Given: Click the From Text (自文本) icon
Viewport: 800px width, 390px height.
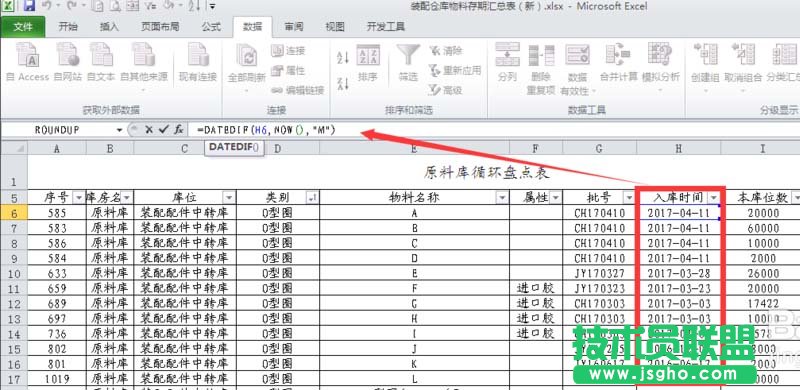Looking at the screenshot, I should [x=101, y=62].
